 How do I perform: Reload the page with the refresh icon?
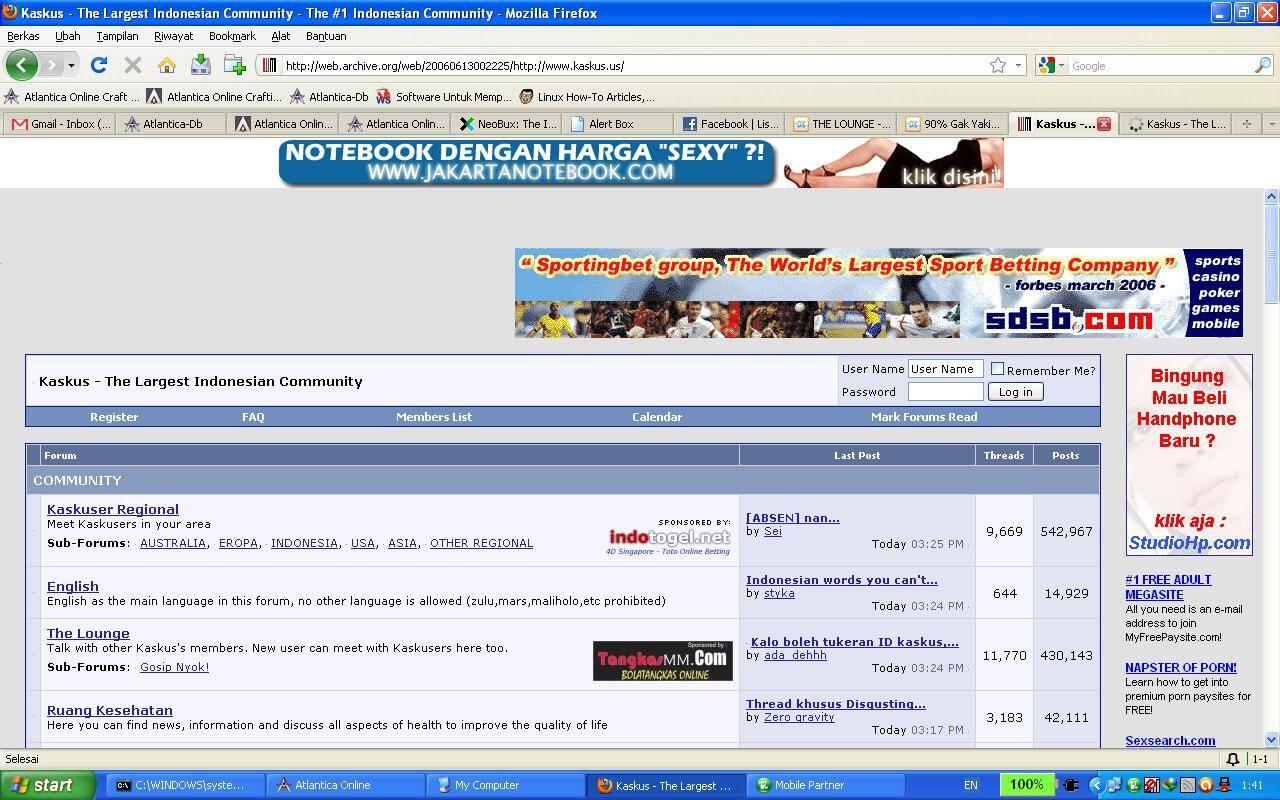point(98,65)
